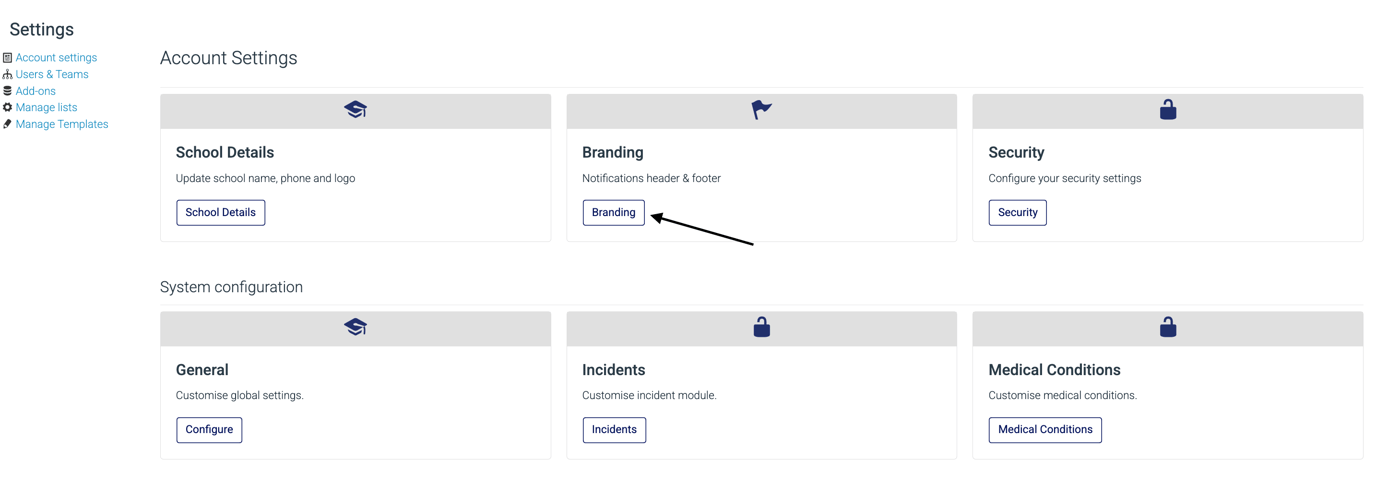Click the flag icon above Branding
Viewport: 1376px width, 481px height.
(761, 110)
